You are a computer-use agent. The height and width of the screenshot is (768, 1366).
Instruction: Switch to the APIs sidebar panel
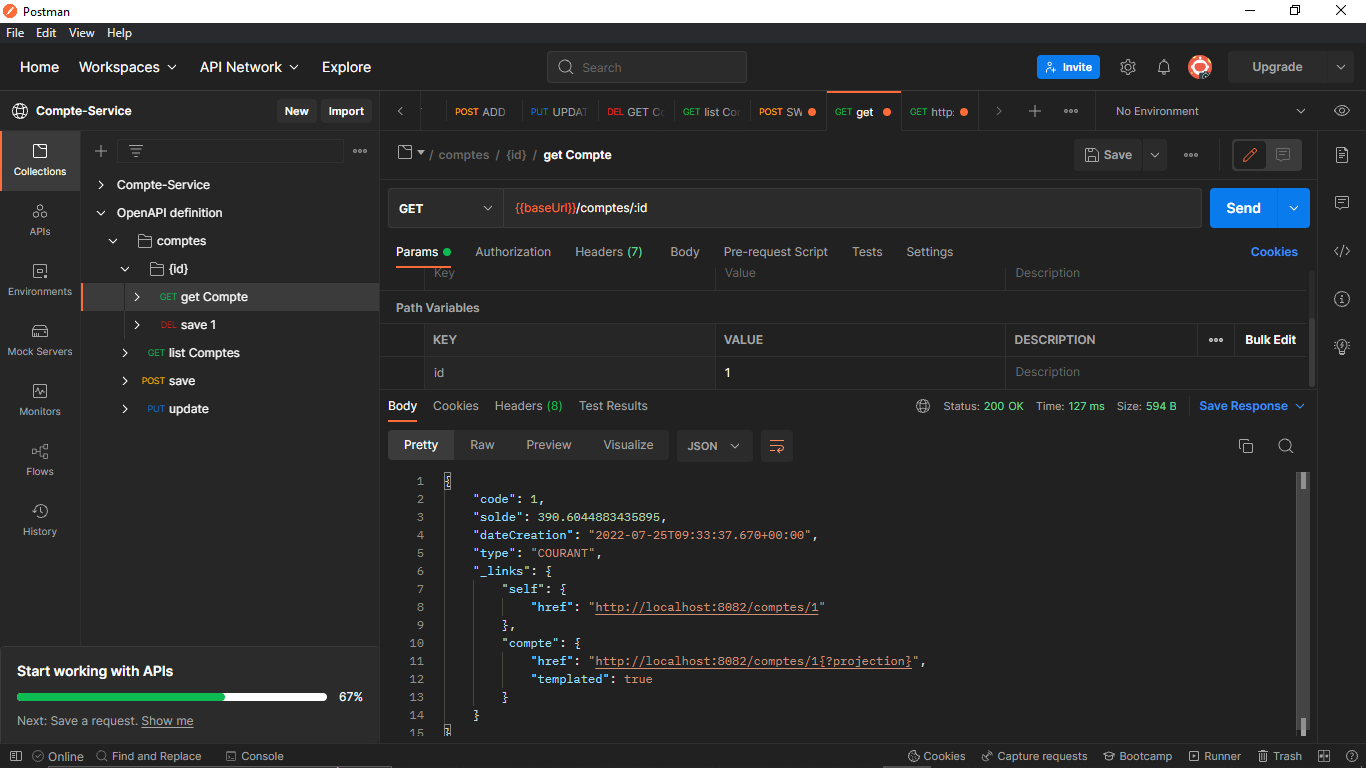[x=39, y=220]
